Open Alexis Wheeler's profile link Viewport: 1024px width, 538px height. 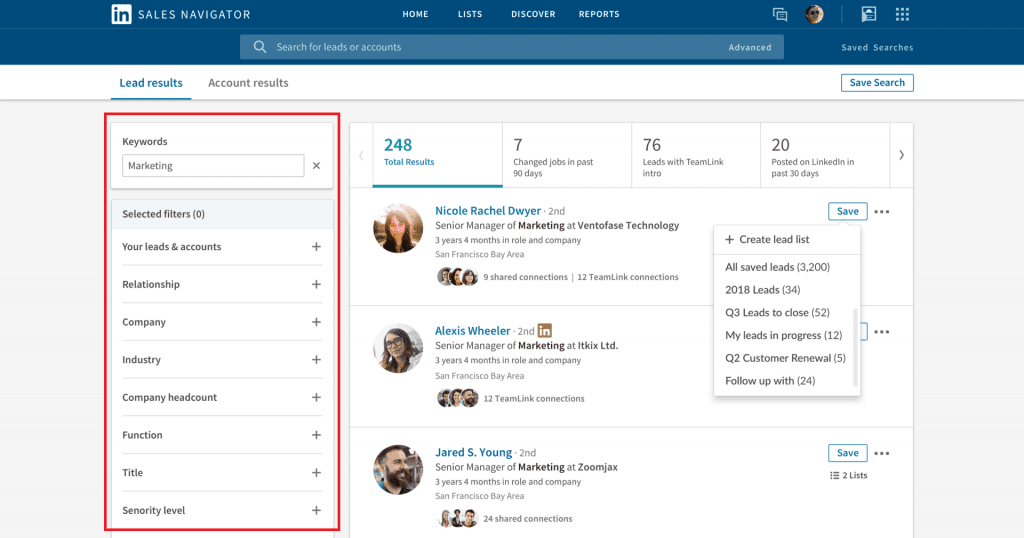tap(473, 331)
